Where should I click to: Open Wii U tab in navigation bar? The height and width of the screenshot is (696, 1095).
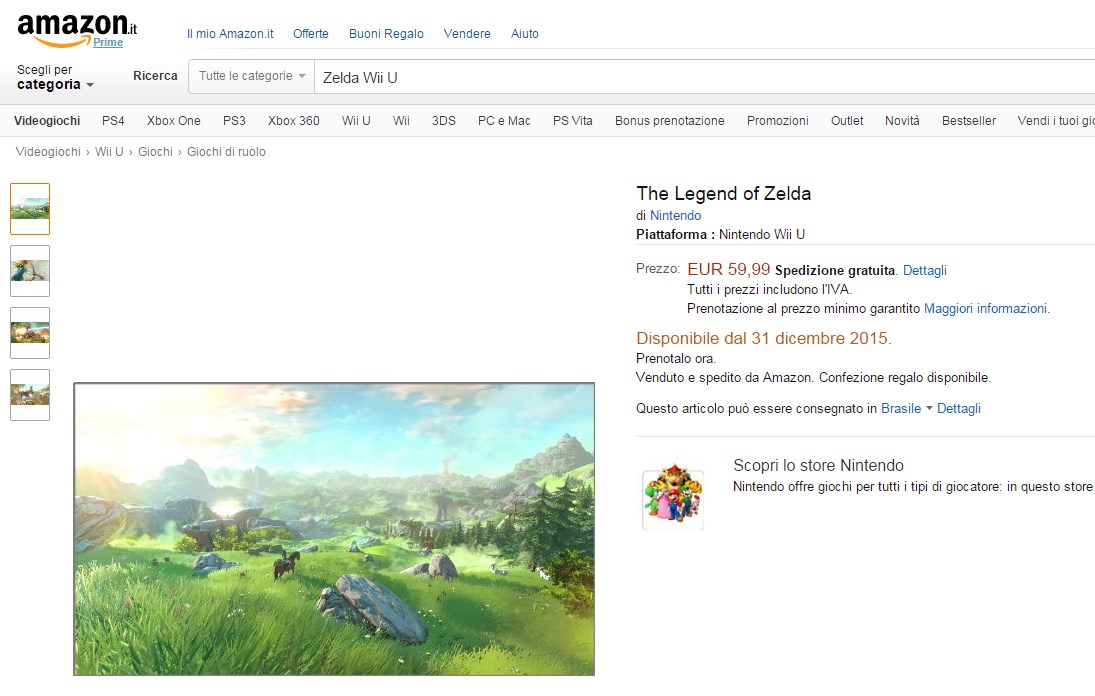click(355, 121)
